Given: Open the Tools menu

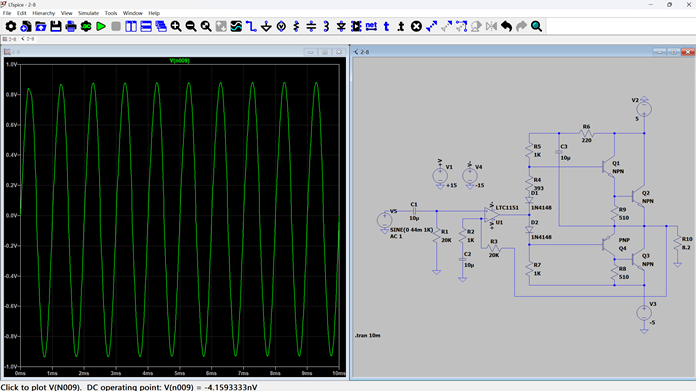Looking at the screenshot, I should pyautogui.click(x=111, y=13).
